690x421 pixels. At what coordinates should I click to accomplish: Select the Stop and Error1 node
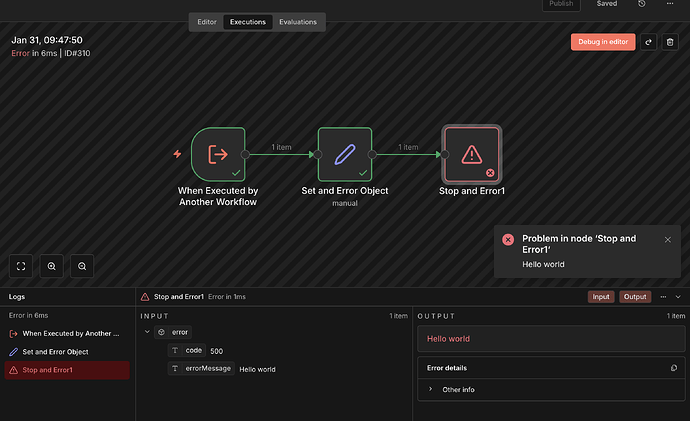click(x=471, y=155)
